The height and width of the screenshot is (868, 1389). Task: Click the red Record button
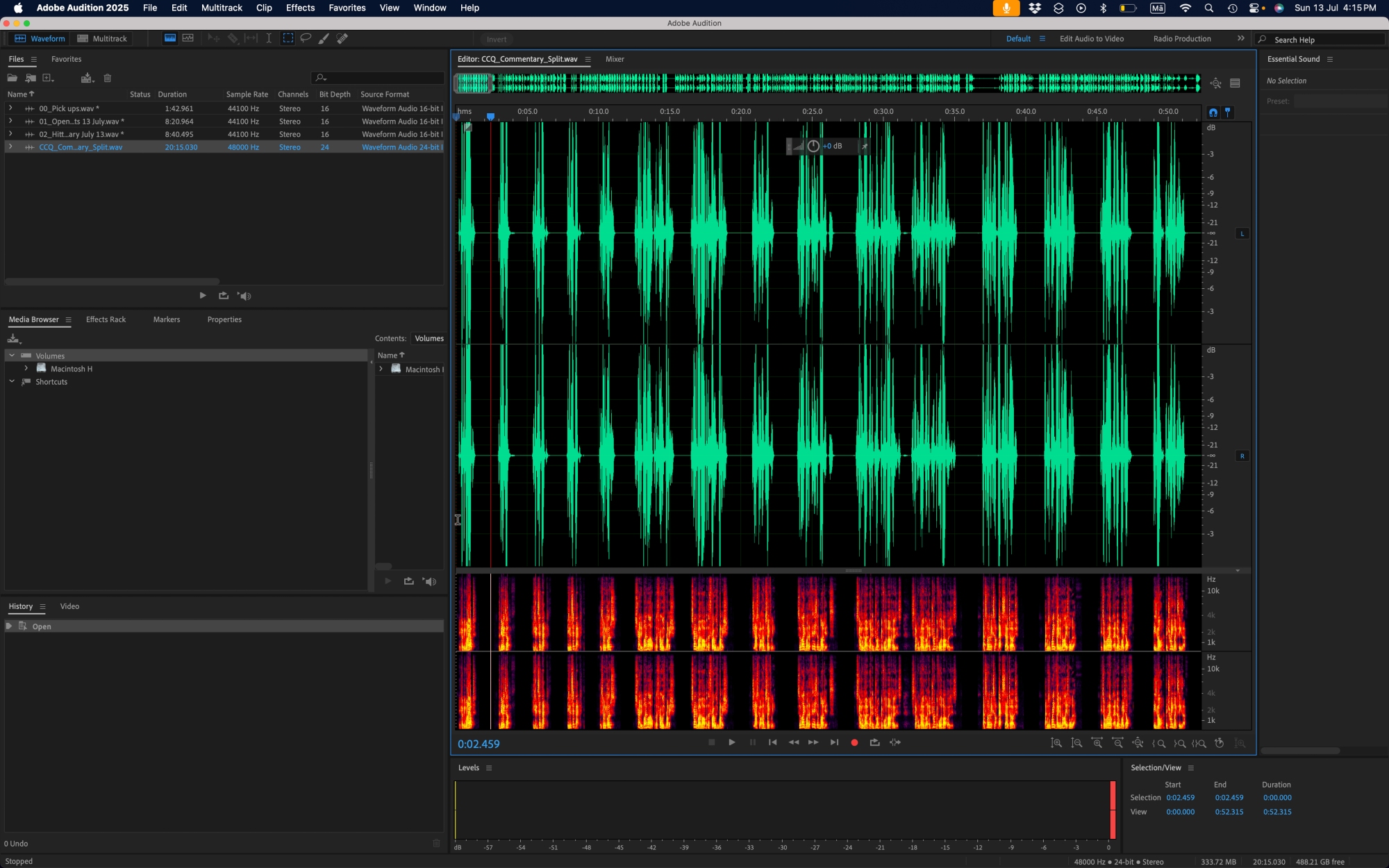click(x=854, y=742)
